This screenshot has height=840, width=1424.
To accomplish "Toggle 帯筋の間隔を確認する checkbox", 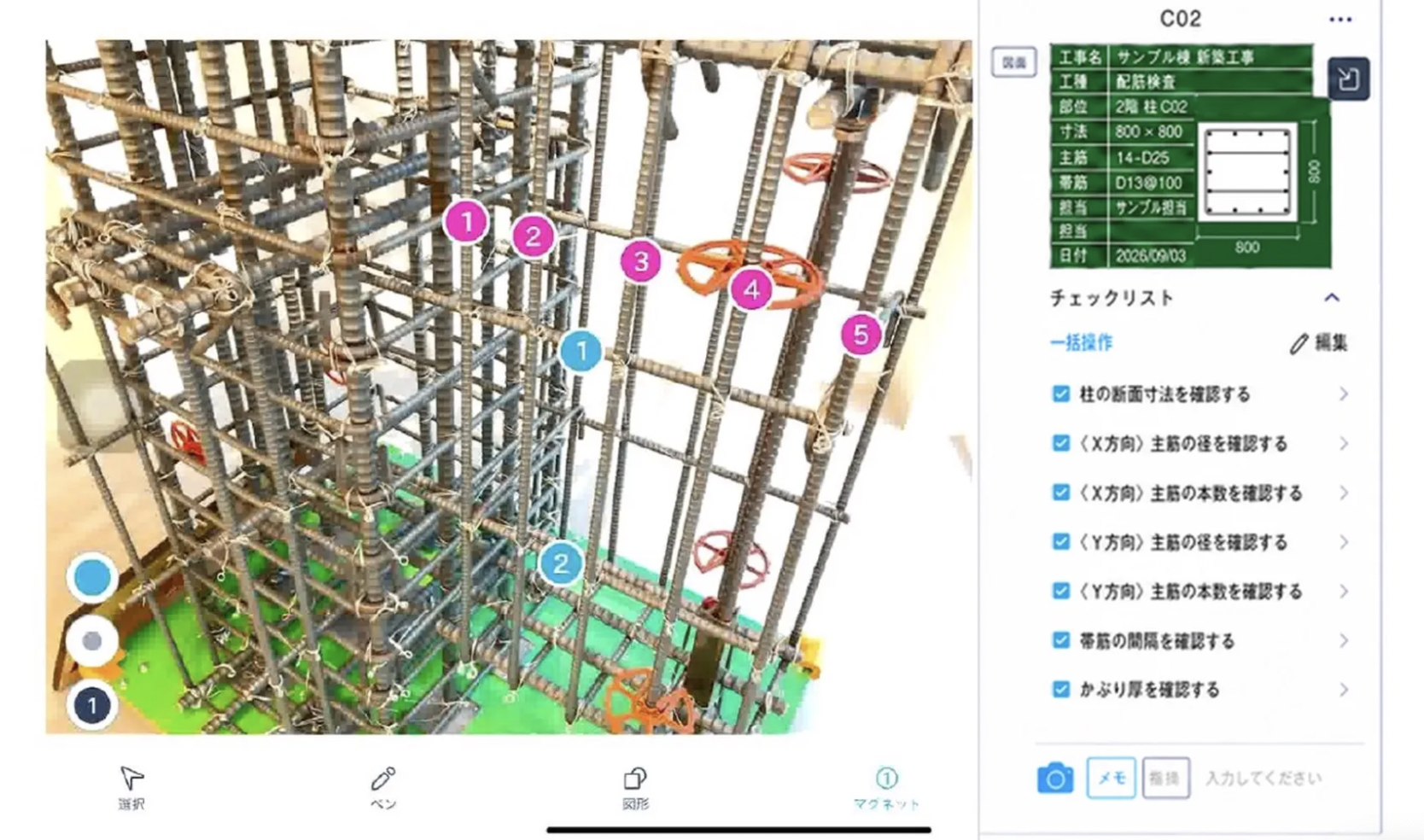I will click(1060, 640).
